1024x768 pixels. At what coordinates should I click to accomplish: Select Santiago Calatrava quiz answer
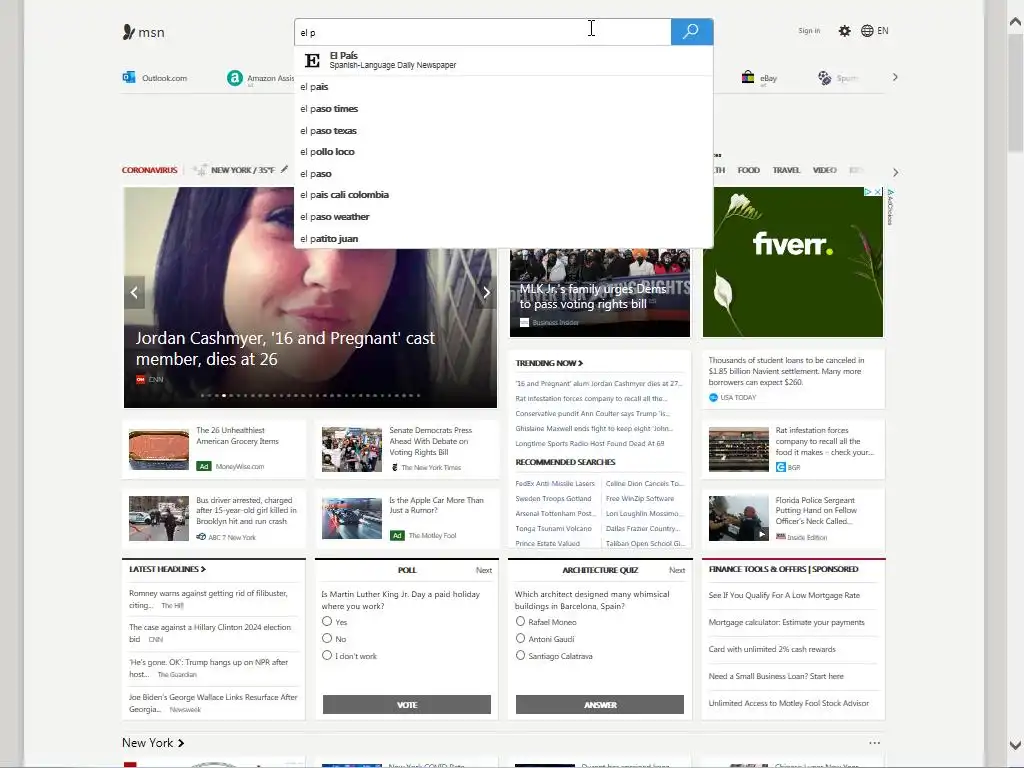(520, 655)
